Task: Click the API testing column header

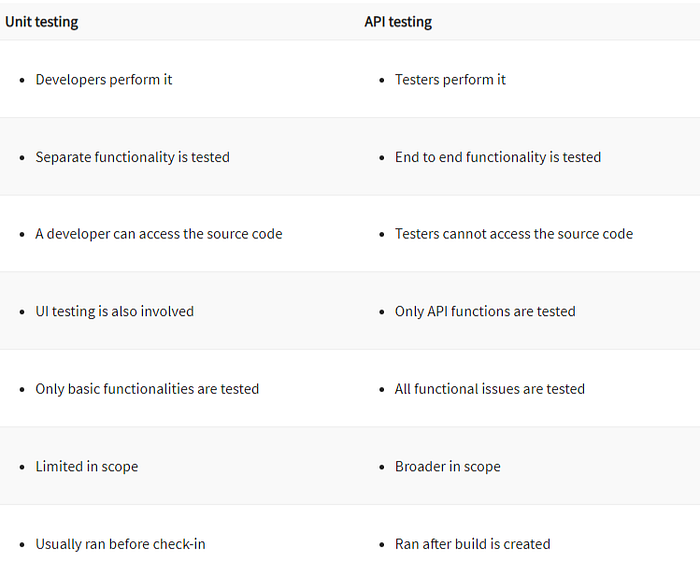Action: 398,21
